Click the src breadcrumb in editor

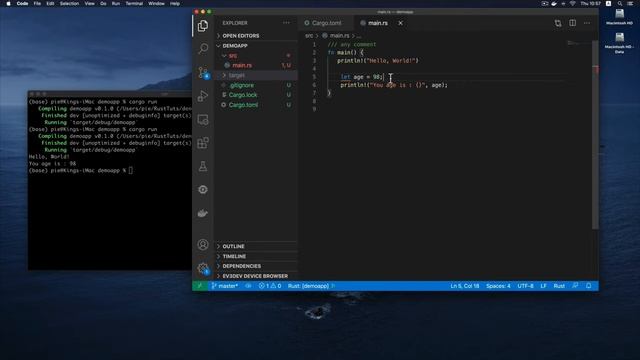pyautogui.click(x=309, y=36)
